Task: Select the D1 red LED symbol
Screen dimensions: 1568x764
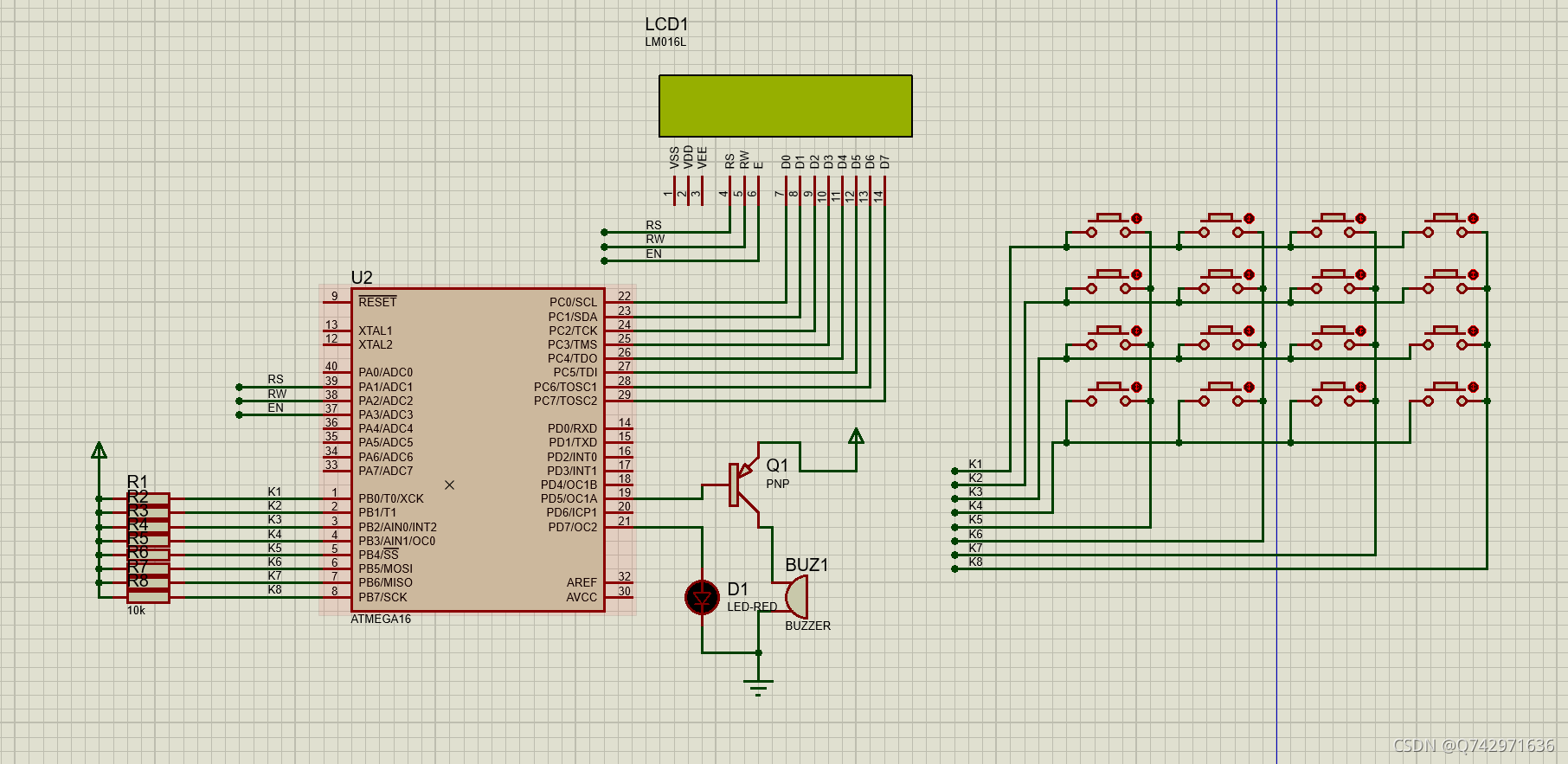Action: pos(702,597)
